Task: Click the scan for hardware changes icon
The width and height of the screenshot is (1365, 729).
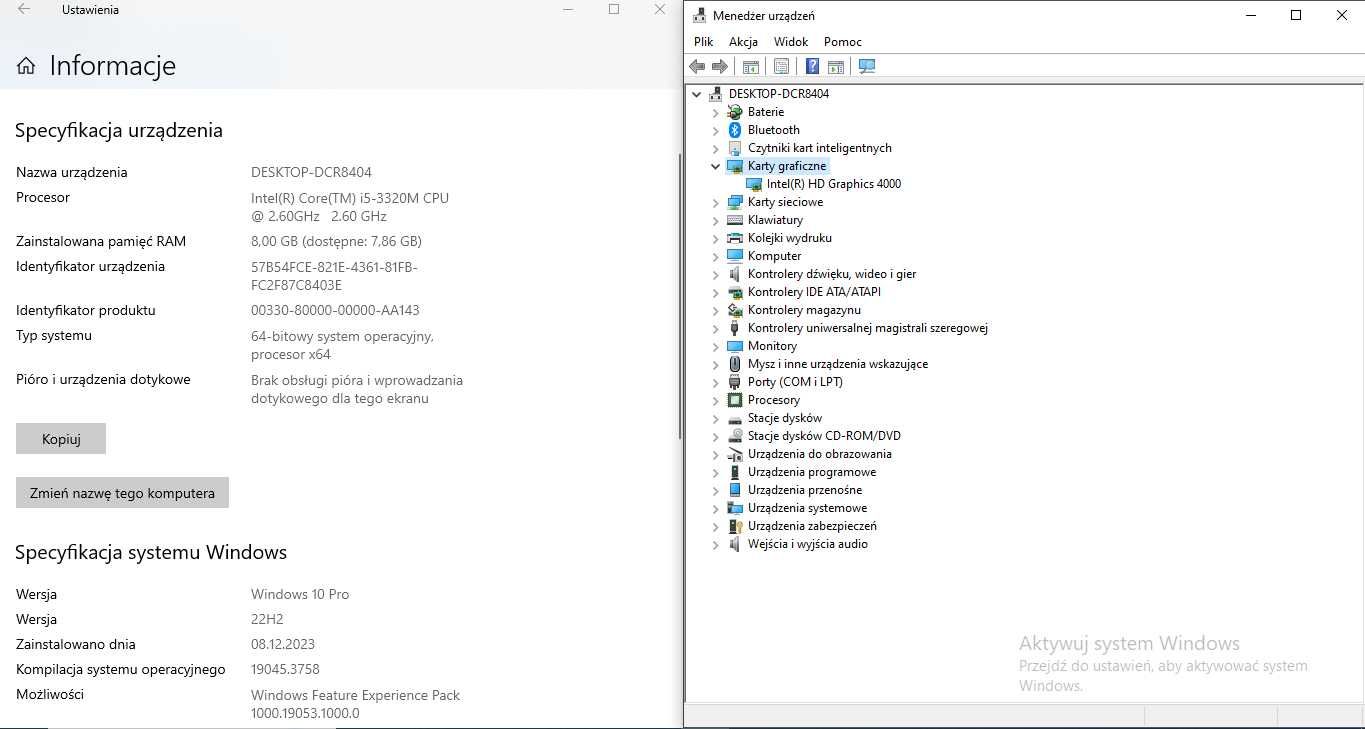Action: point(867,67)
